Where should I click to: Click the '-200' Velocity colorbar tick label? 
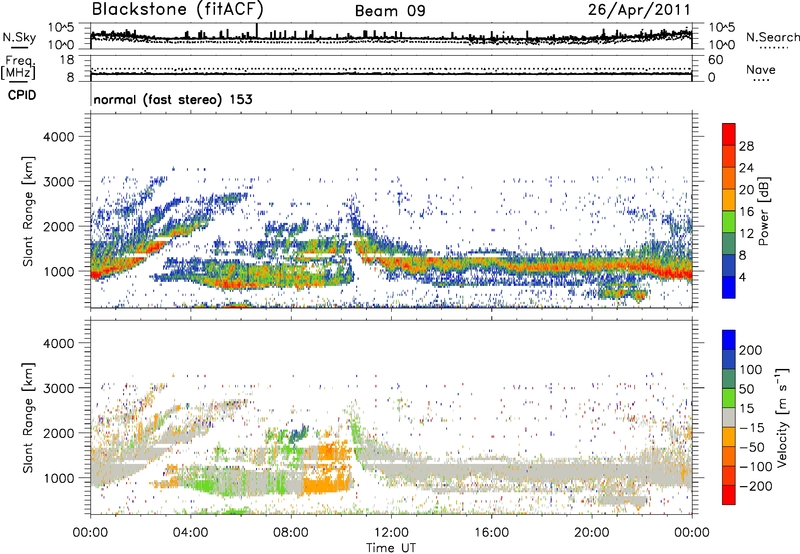[x=756, y=486]
